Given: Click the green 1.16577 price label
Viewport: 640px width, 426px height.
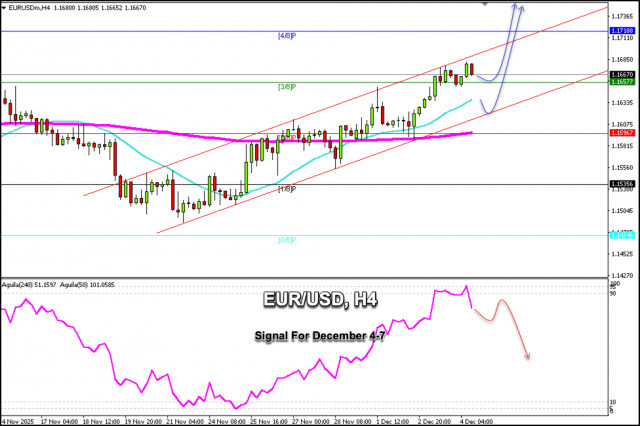Looking at the screenshot, I should point(622,82).
